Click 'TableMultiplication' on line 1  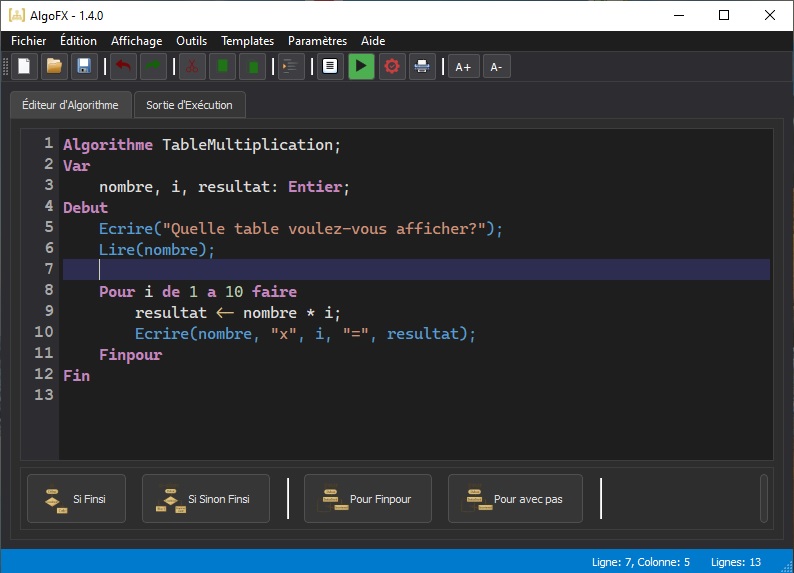click(248, 145)
